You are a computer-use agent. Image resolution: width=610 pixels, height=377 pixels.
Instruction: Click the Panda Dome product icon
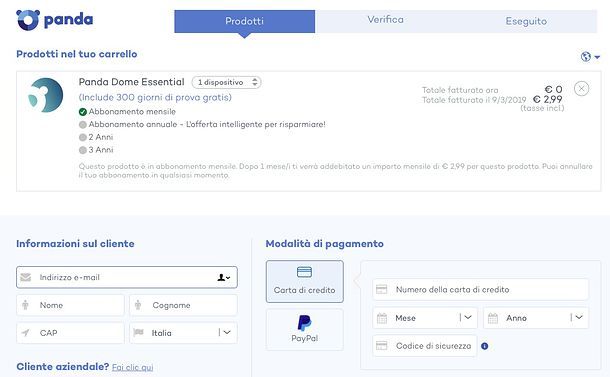[x=46, y=95]
